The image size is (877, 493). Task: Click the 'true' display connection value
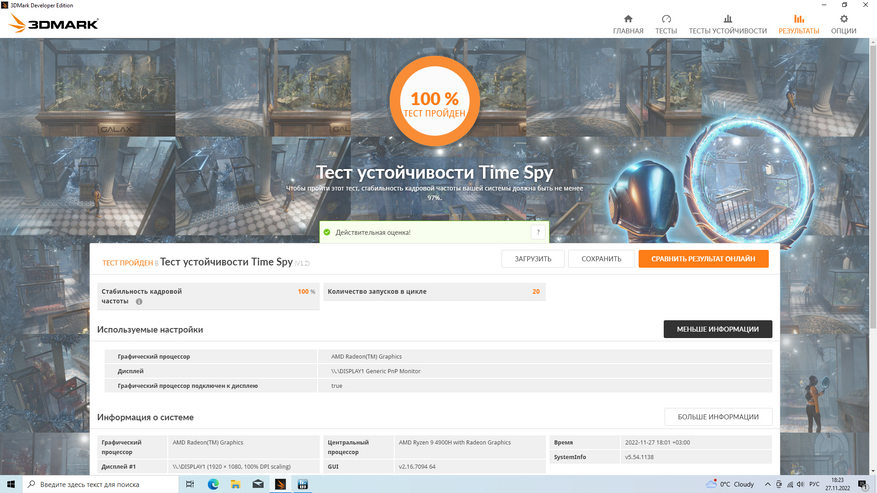[x=336, y=386]
